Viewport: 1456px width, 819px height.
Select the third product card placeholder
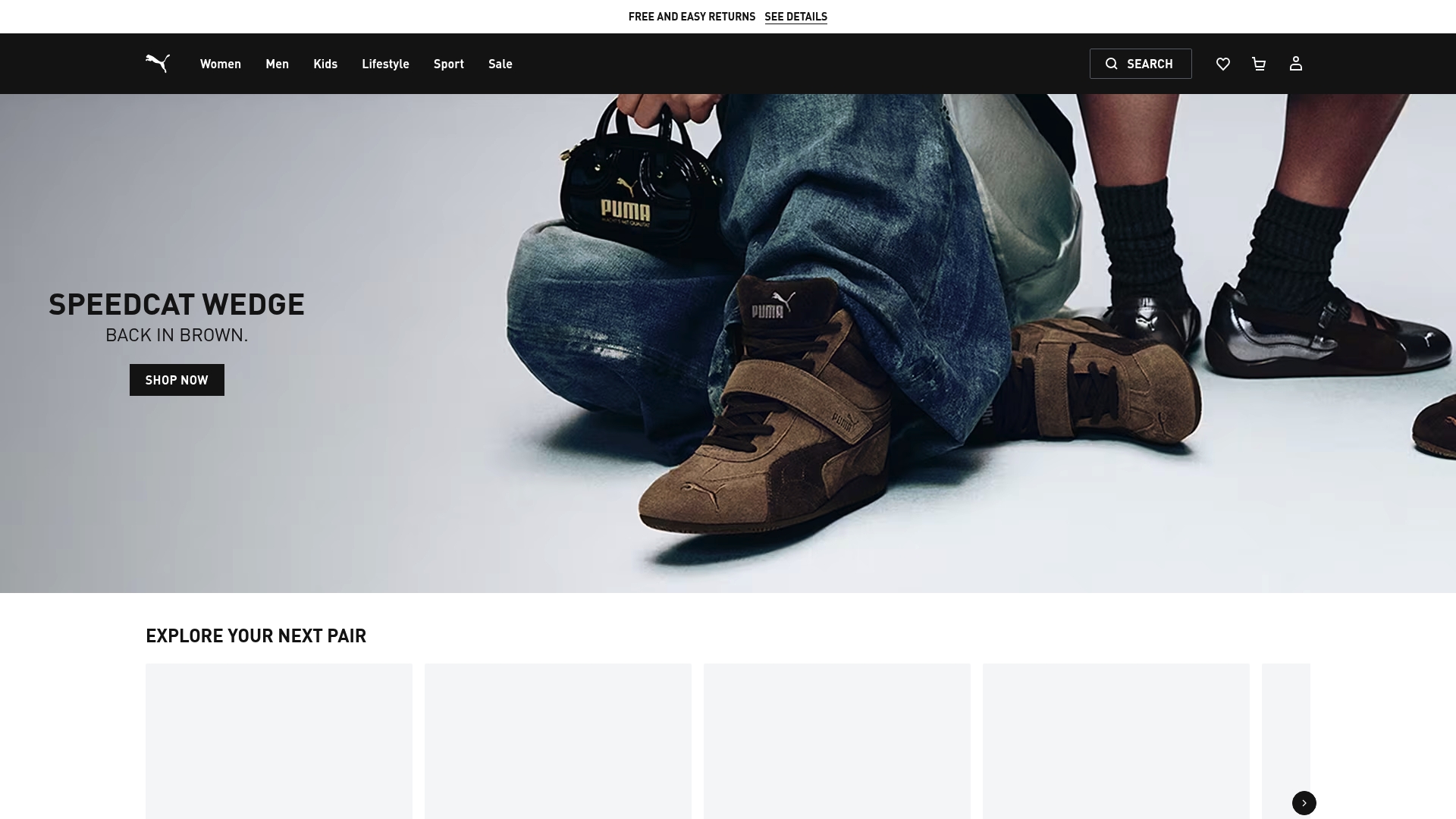(x=837, y=741)
